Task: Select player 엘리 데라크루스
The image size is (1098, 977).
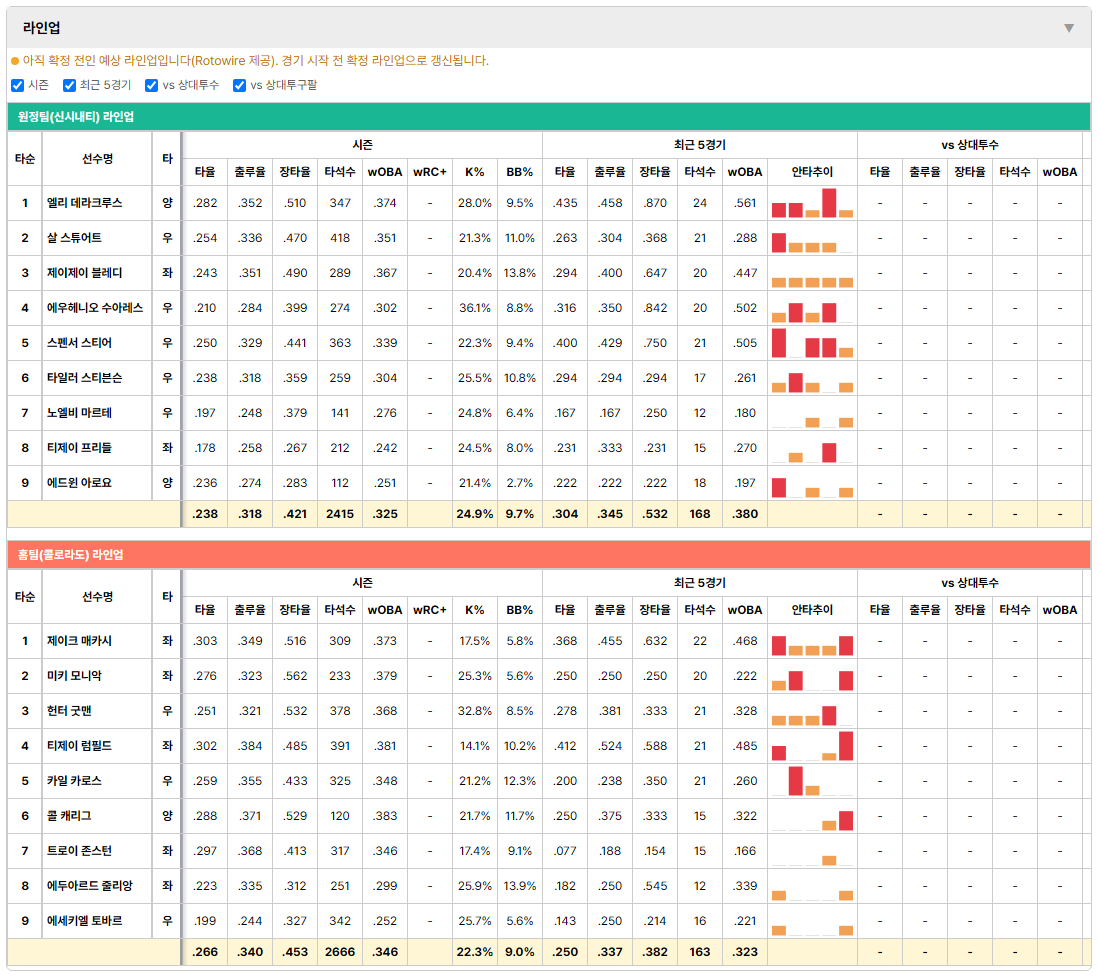Action: coord(84,203)
